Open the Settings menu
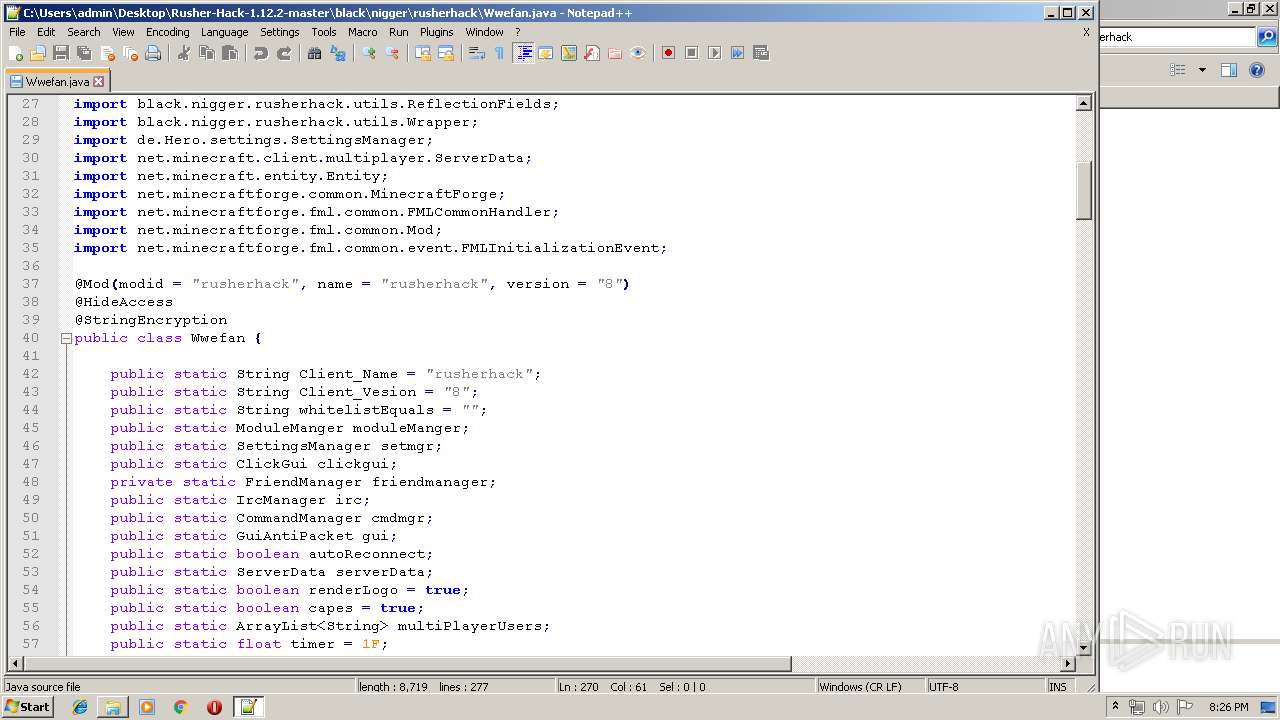The image size is (1280, 720). coord(279,32)
